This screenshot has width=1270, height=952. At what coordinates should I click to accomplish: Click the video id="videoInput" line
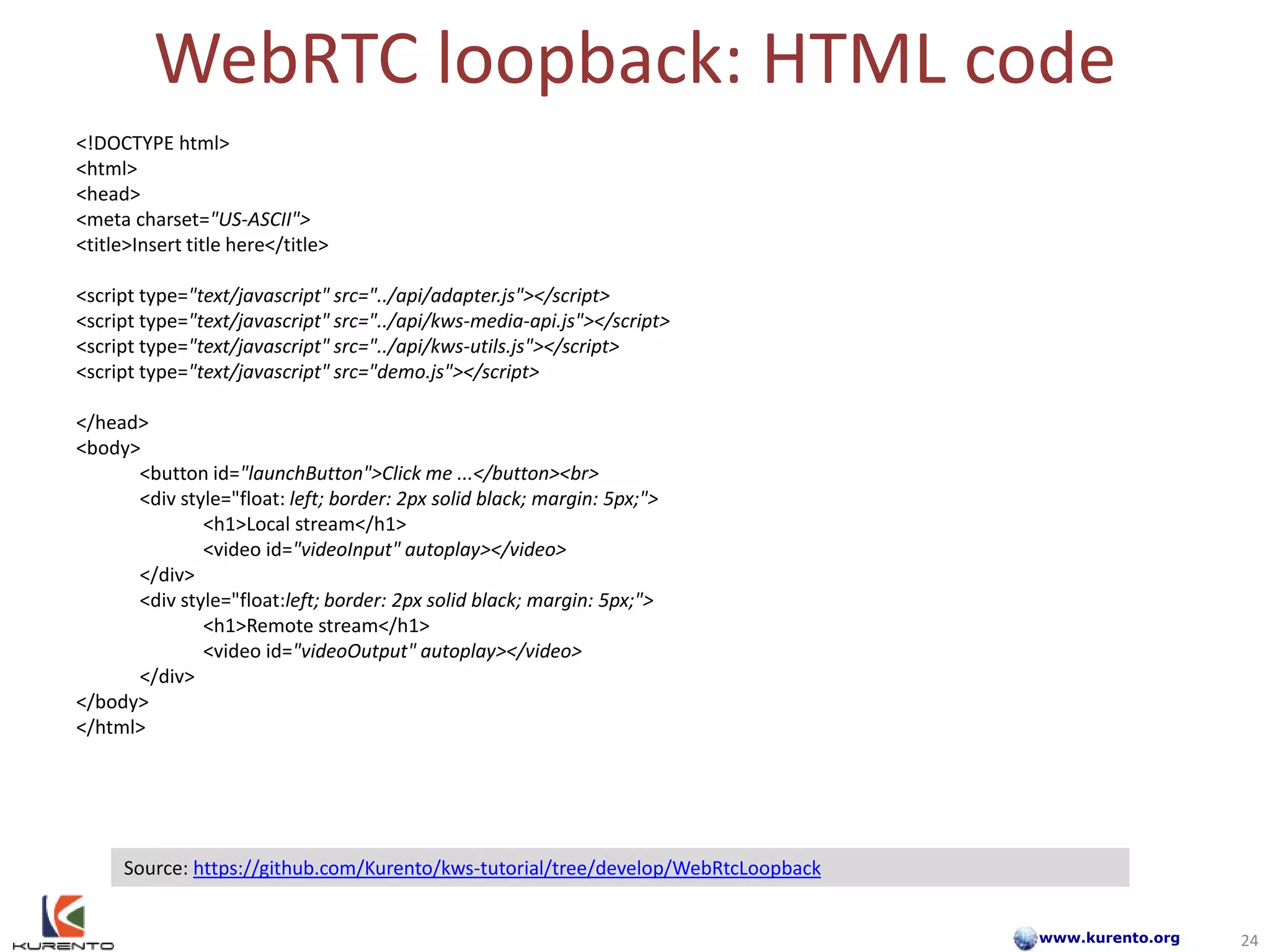coord(384,550)
